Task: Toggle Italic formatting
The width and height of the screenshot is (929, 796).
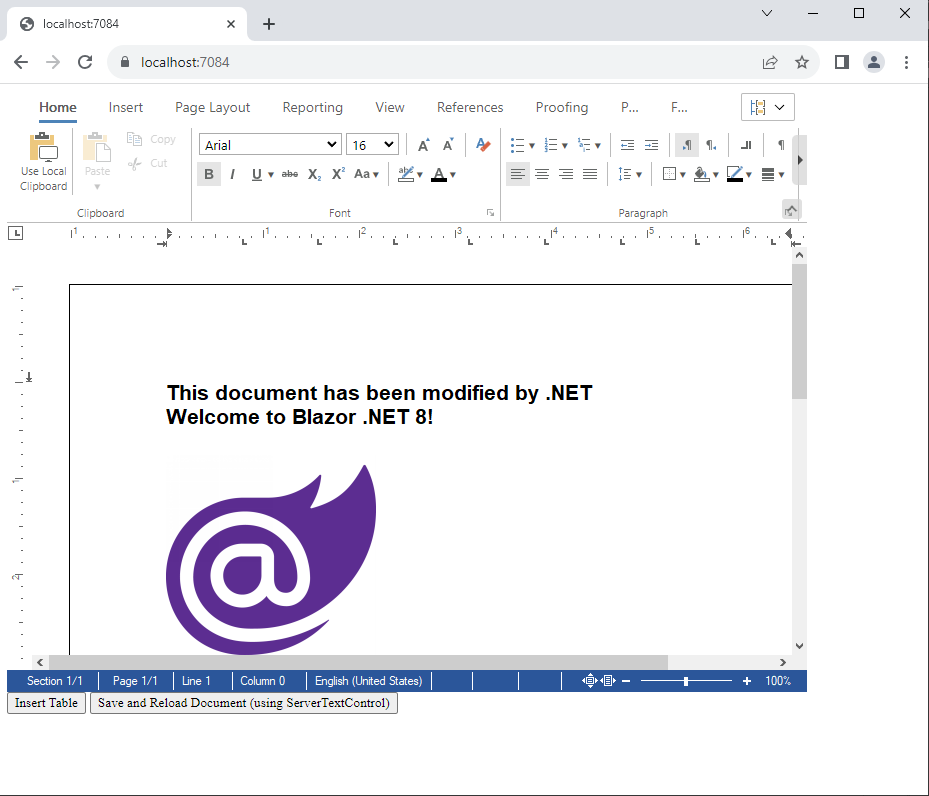Action: pyautogui.click(x=233, y=174)
